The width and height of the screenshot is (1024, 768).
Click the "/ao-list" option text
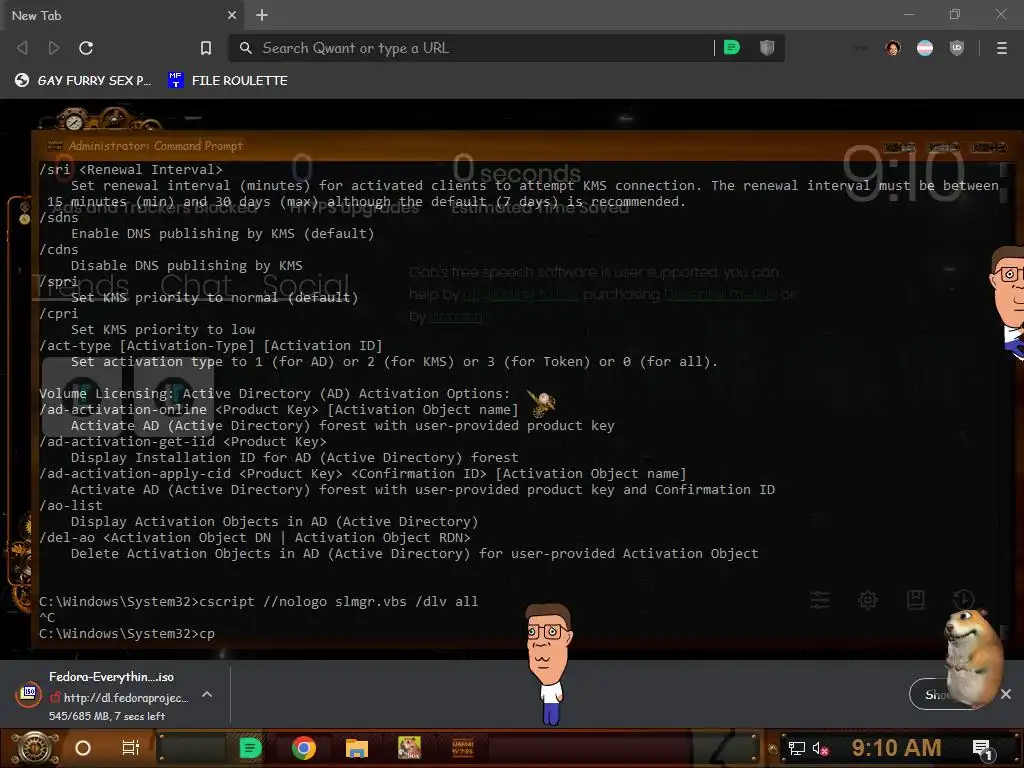(x=71, y=505)
